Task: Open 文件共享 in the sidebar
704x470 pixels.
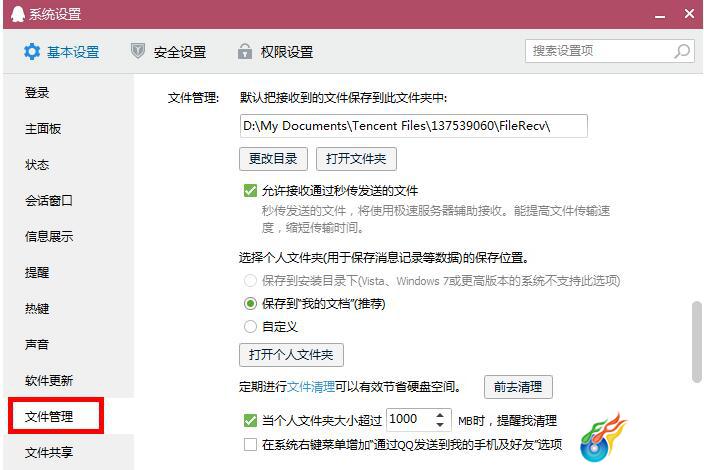Action: pos(49,452)
